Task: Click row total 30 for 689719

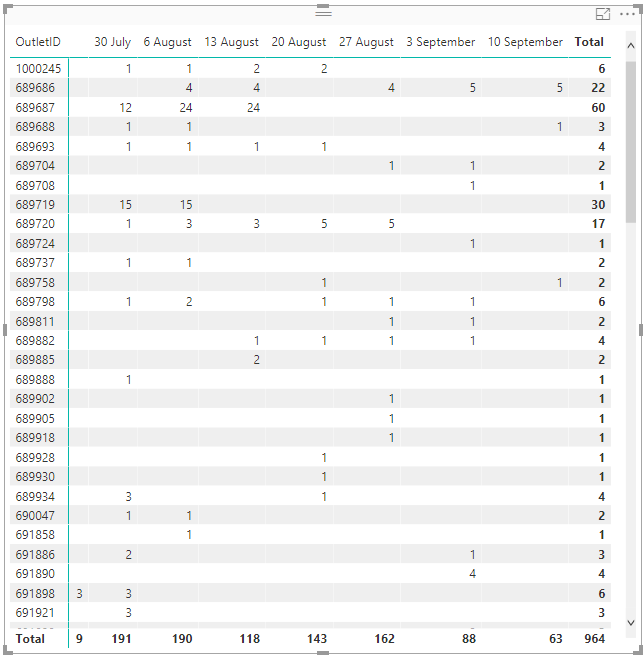Action: coord(598,204)
